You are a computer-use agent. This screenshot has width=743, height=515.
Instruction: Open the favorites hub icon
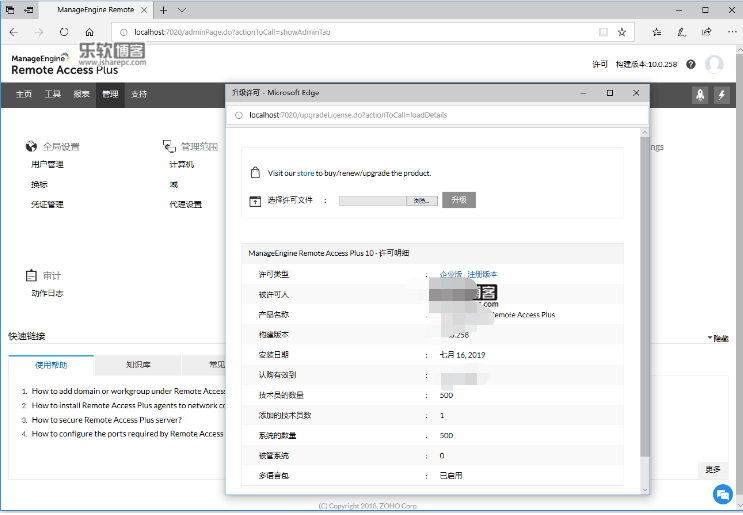click(x=657, y=32)
